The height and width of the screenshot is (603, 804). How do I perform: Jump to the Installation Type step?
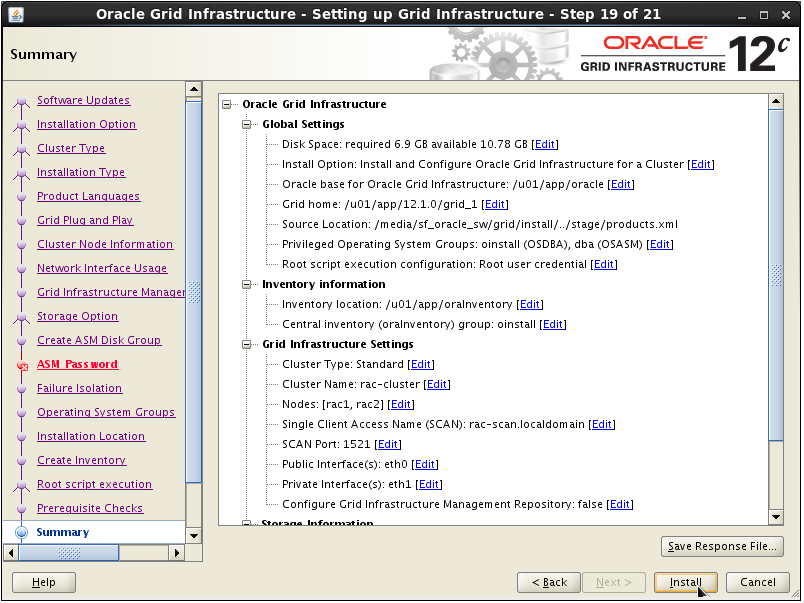(x=81, y=173)
